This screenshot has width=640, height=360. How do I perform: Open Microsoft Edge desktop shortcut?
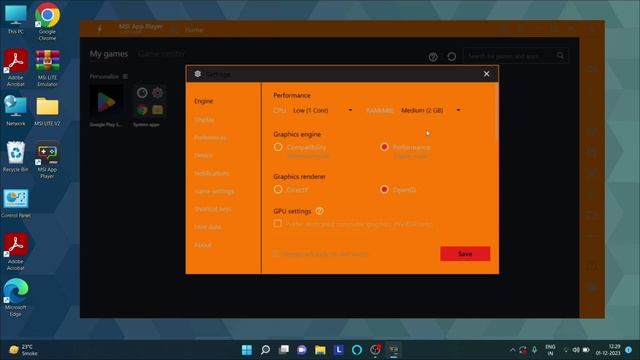[16, 298]
